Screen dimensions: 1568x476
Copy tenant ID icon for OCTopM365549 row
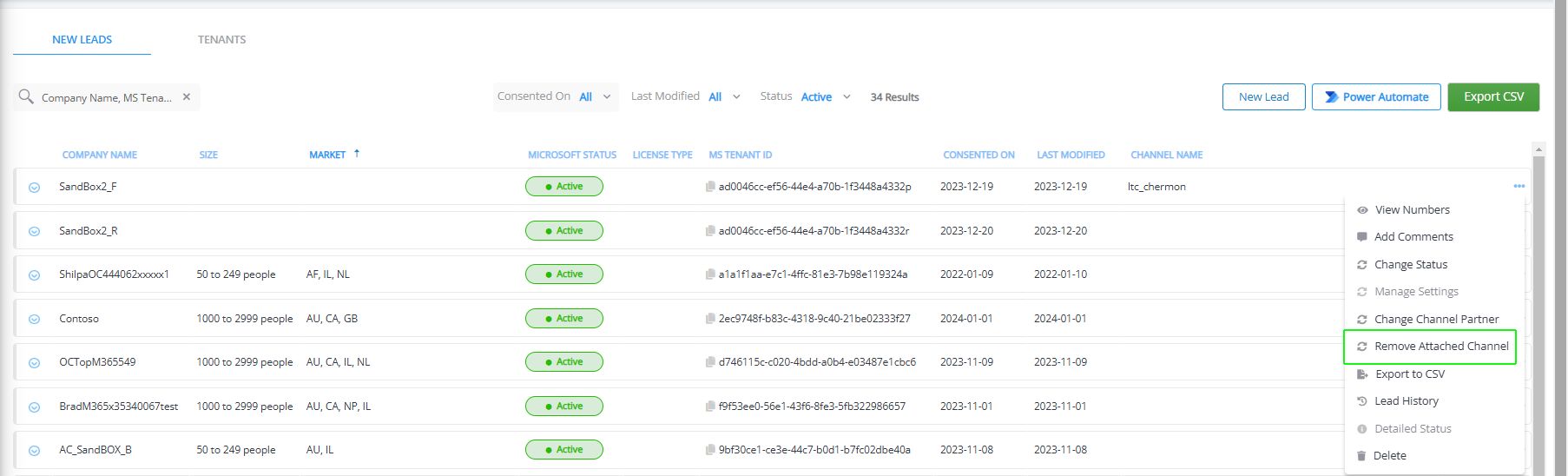coord(710,362)
